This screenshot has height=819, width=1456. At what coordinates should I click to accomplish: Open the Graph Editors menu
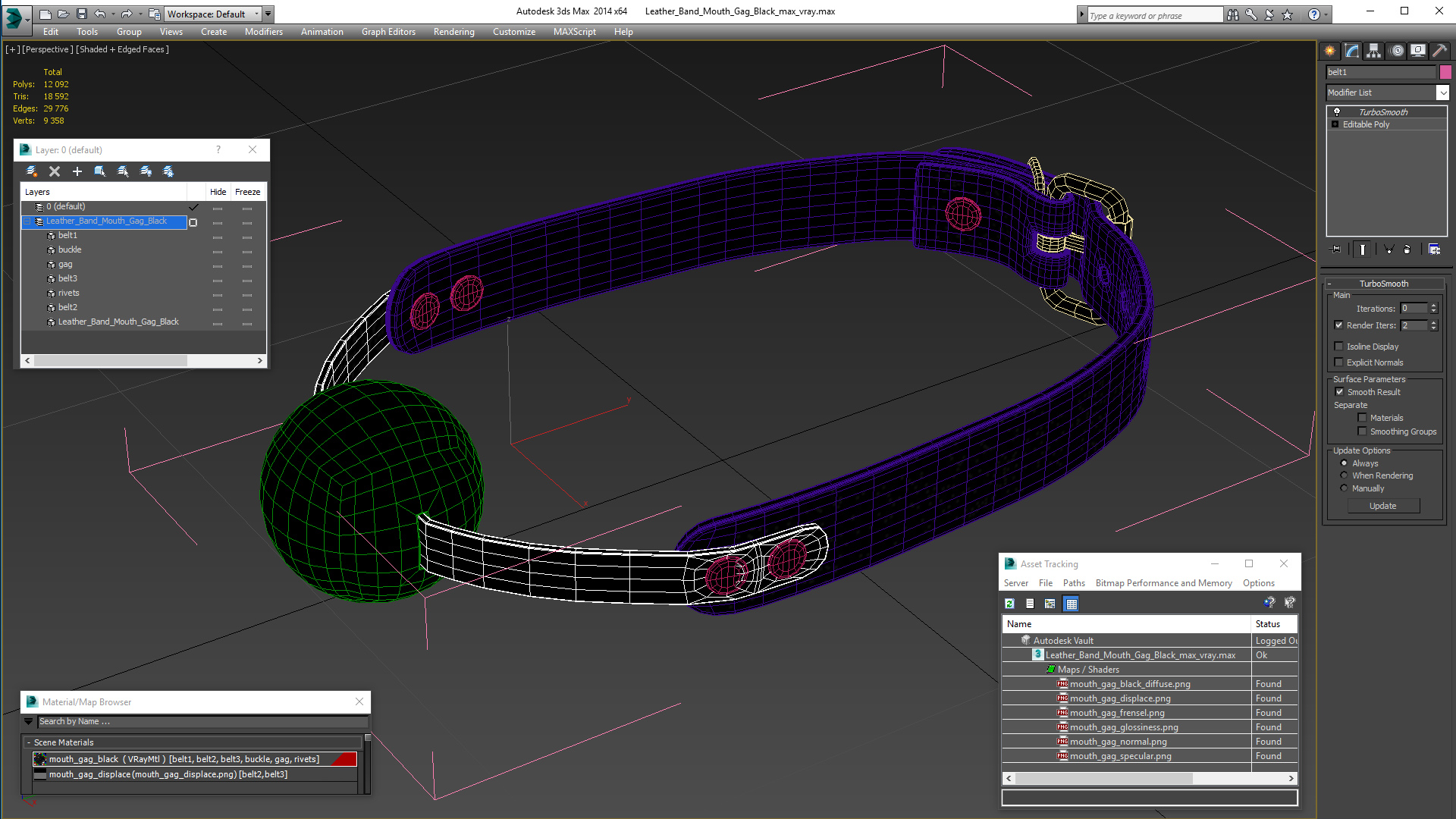388,32
